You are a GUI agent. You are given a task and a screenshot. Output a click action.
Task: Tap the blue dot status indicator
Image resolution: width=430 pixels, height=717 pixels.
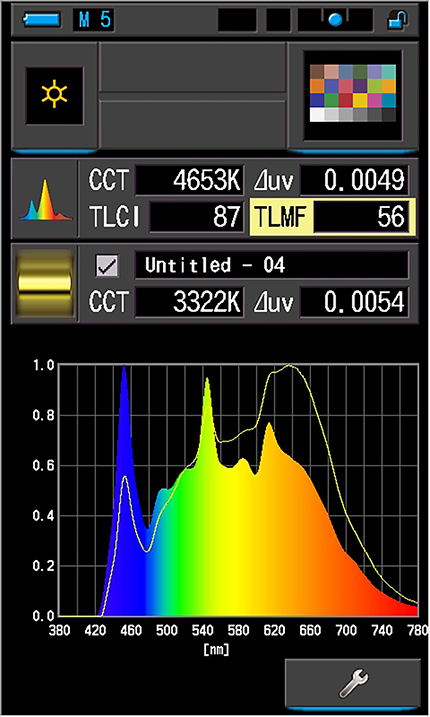[335, 20]
